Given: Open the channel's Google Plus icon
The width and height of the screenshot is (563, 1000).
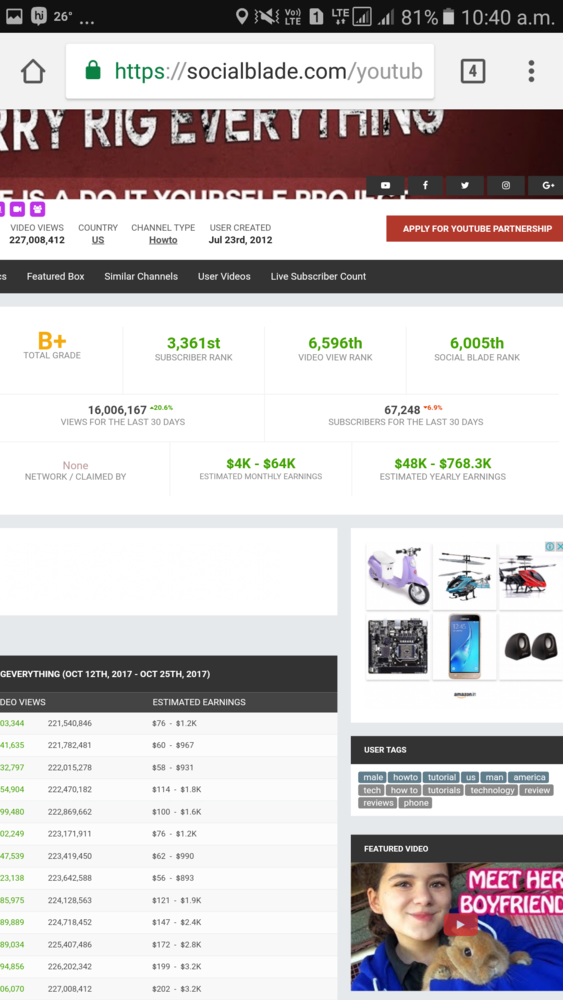Looking at the screenshot, I should click(546, 185).
